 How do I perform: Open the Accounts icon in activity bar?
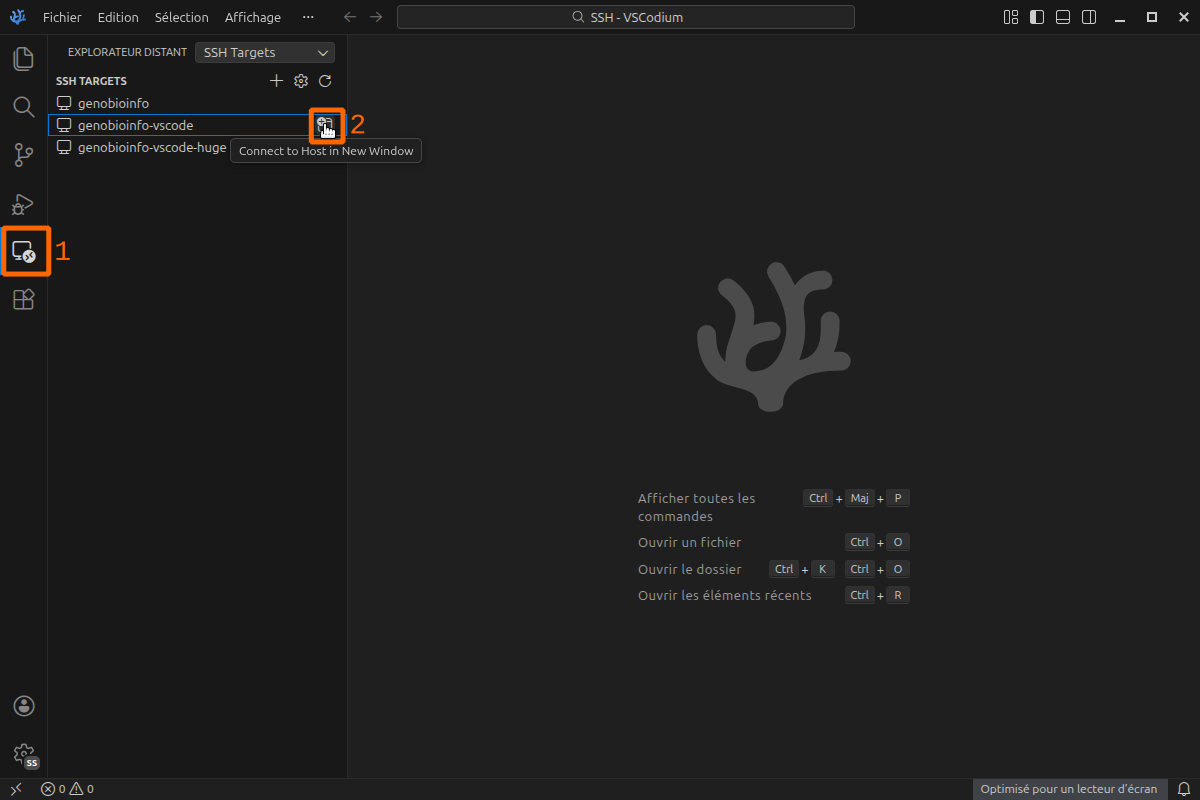click(x=24, y=706)
